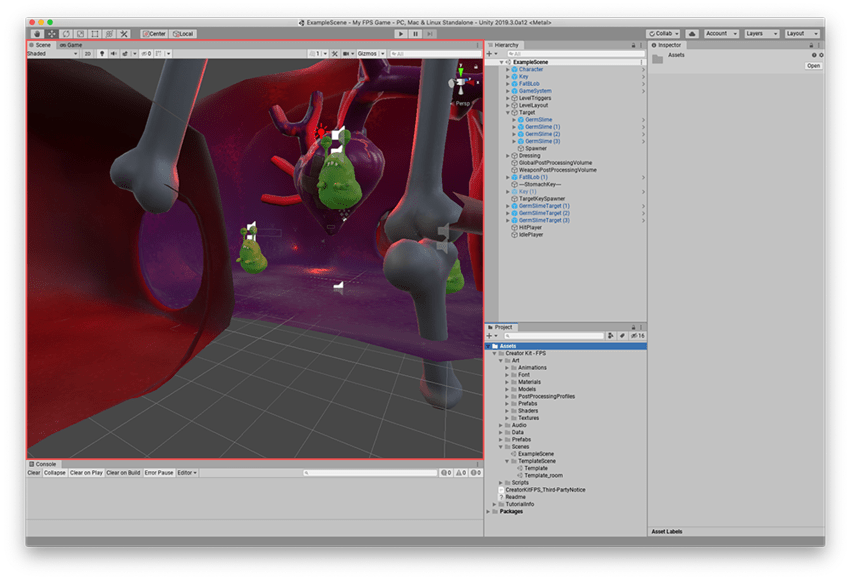Image resolution: width=850 pixels, height=580 pixels.
Task: Open the custom editor tools wrench icon
Action: point(124,33)
